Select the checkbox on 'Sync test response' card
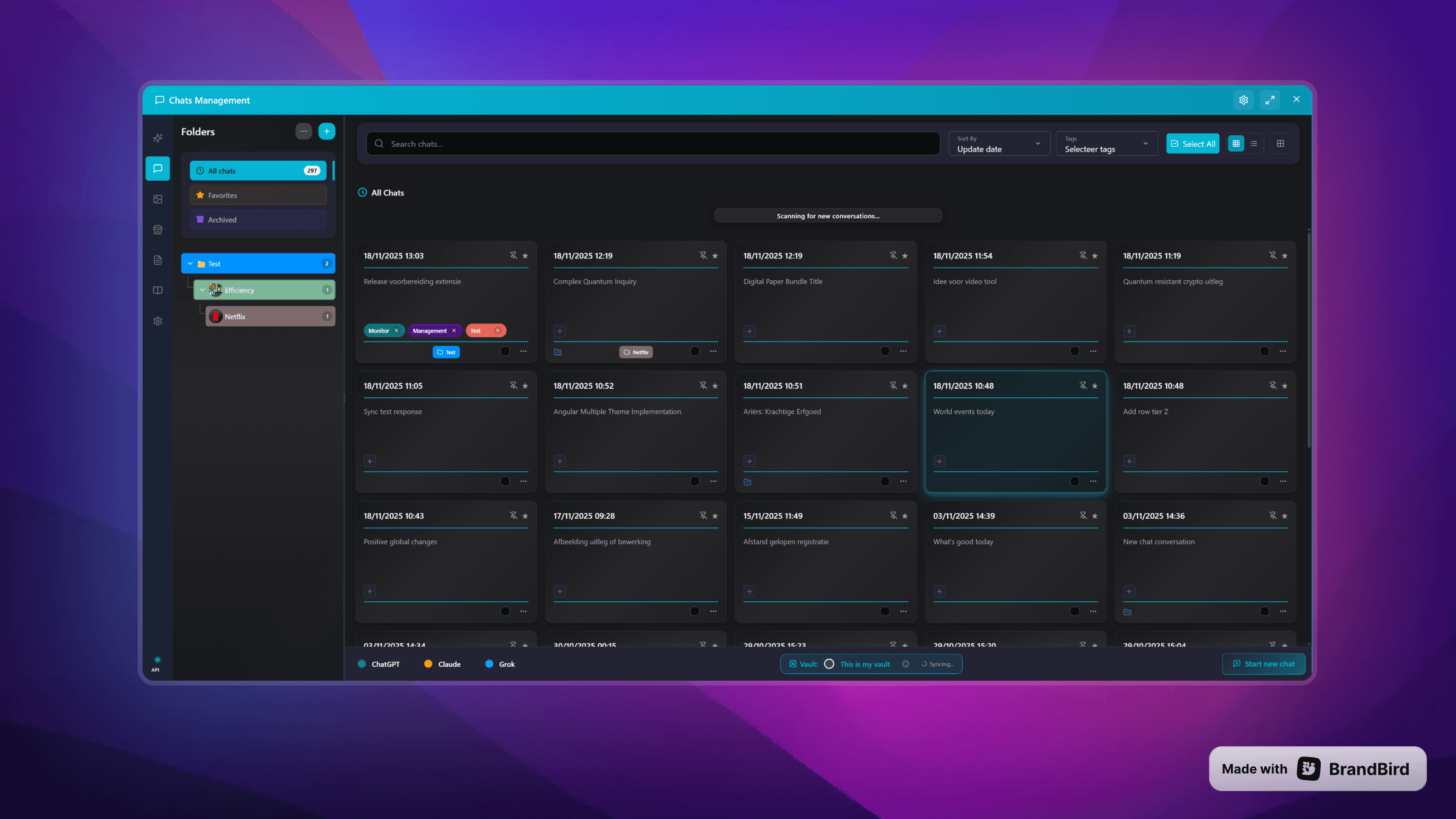1456x819 pixels. coord(505,481)
